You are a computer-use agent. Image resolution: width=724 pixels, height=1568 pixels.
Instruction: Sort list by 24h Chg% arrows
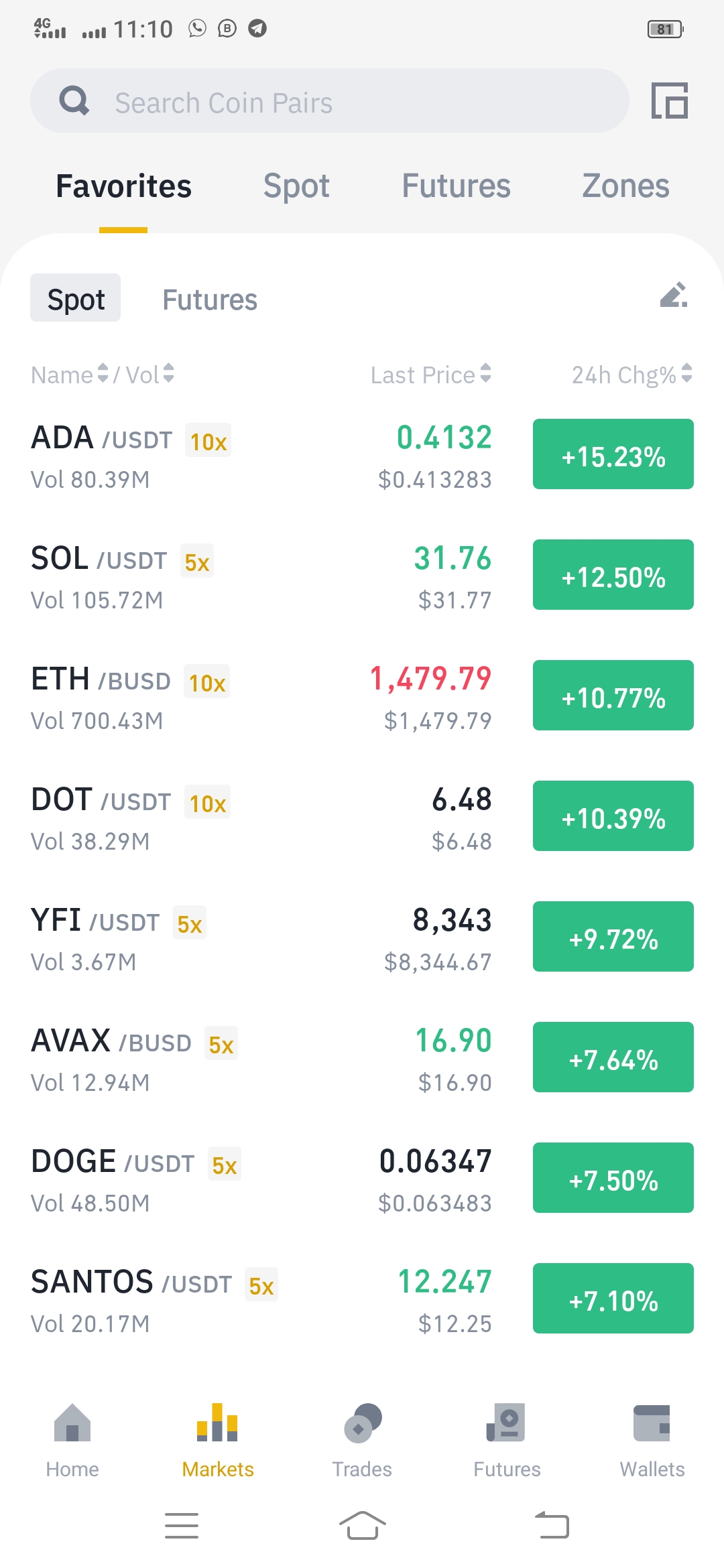686,373
